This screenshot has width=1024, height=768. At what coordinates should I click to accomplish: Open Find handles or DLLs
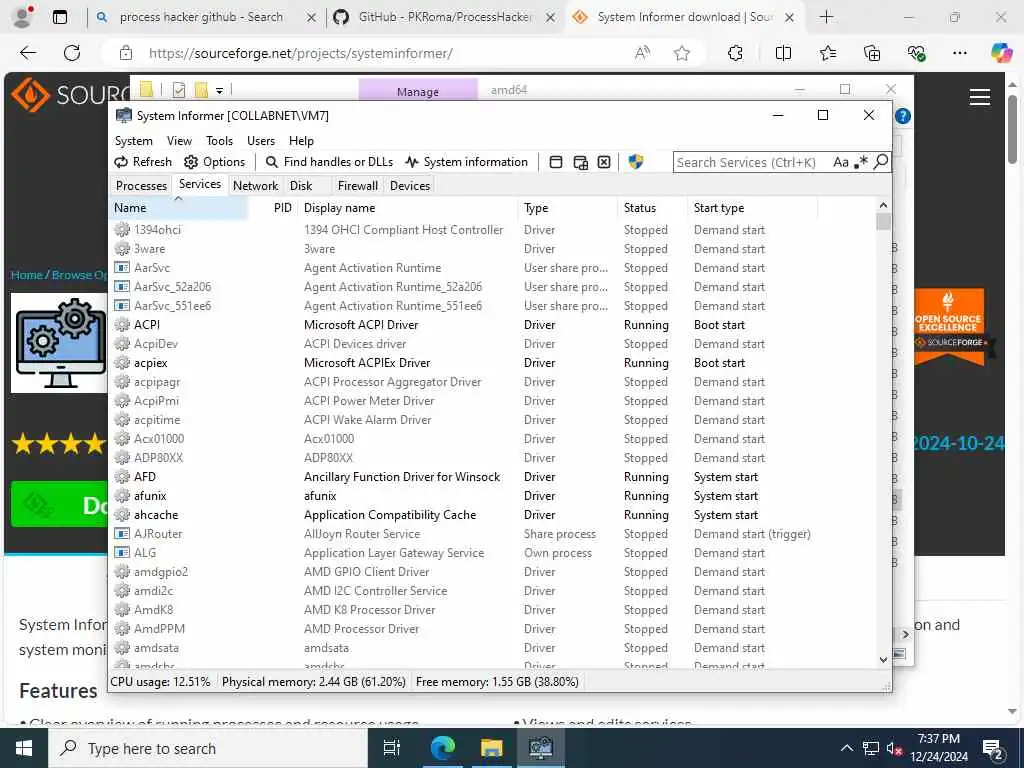[330, 162]
